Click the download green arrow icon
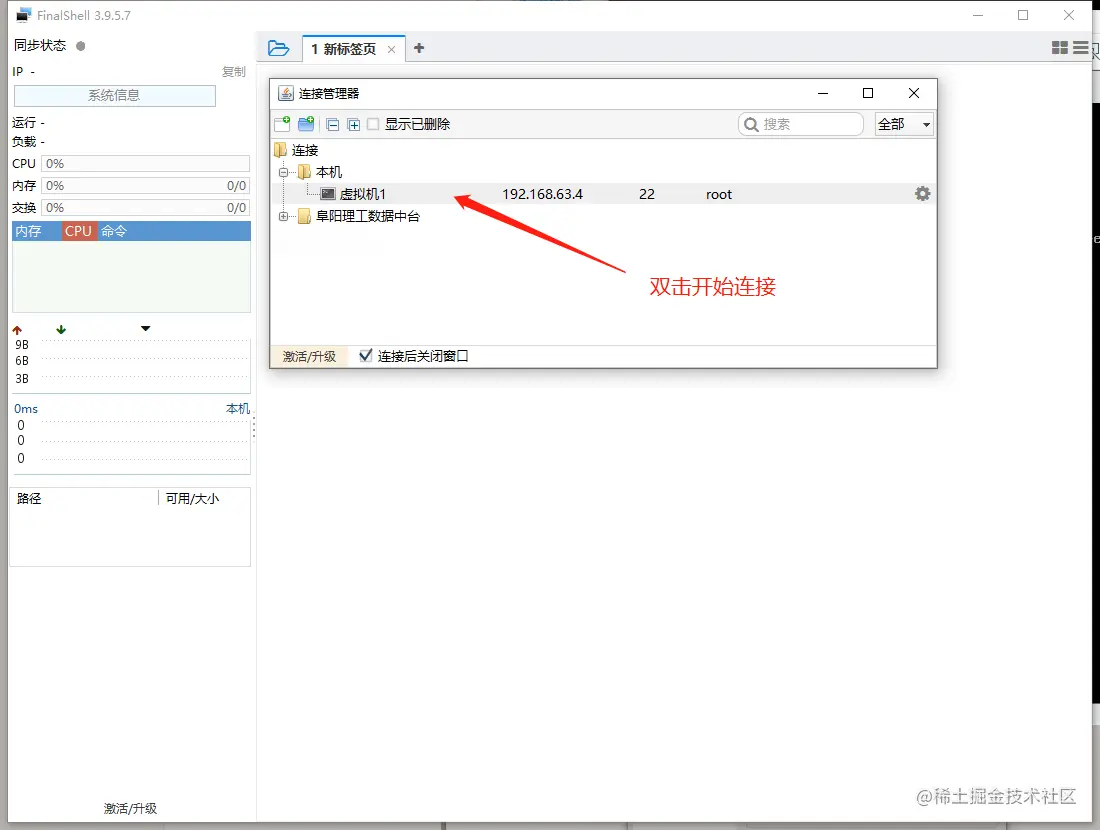The image size is (1100, 830). pos(61,329)
